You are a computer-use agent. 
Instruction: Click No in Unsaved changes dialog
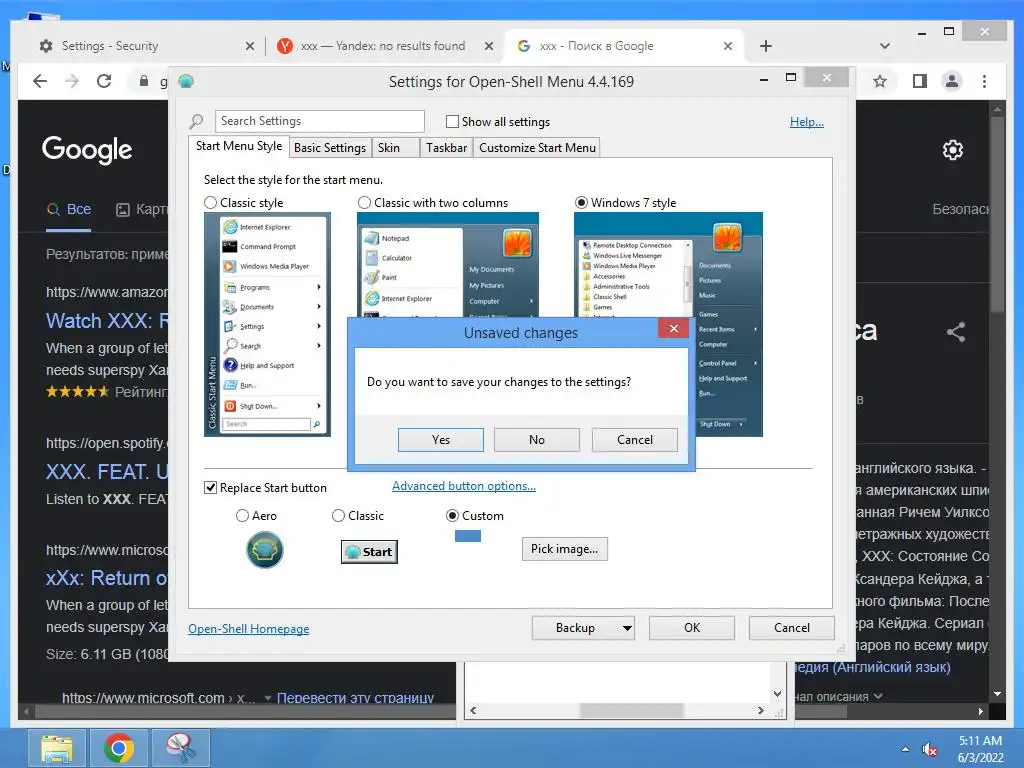tap(537, 440)
